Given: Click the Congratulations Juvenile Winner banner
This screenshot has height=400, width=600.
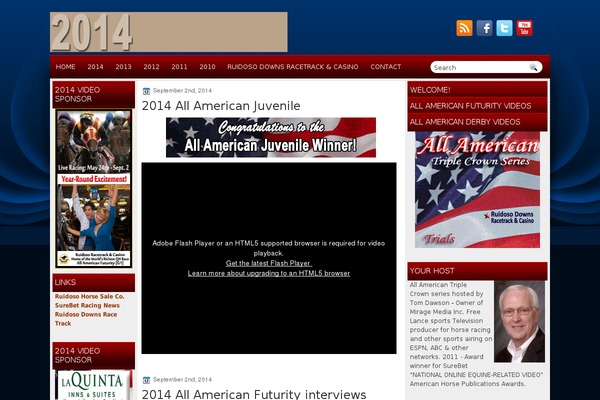Looking at the screenshot, I should coord(271,137).
